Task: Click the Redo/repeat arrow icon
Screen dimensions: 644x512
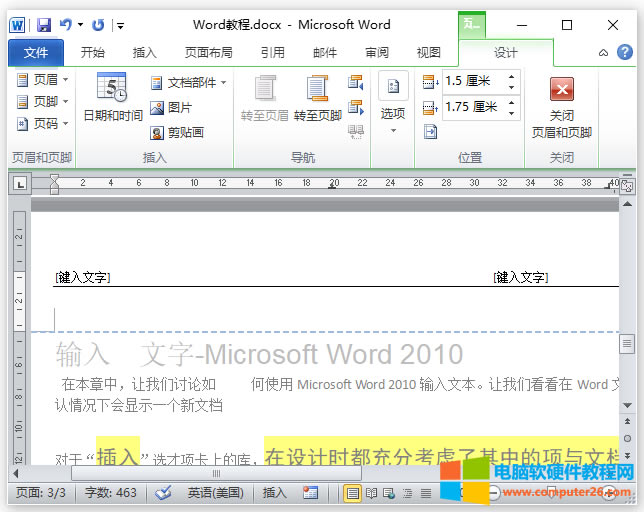Action: (98, 25)
